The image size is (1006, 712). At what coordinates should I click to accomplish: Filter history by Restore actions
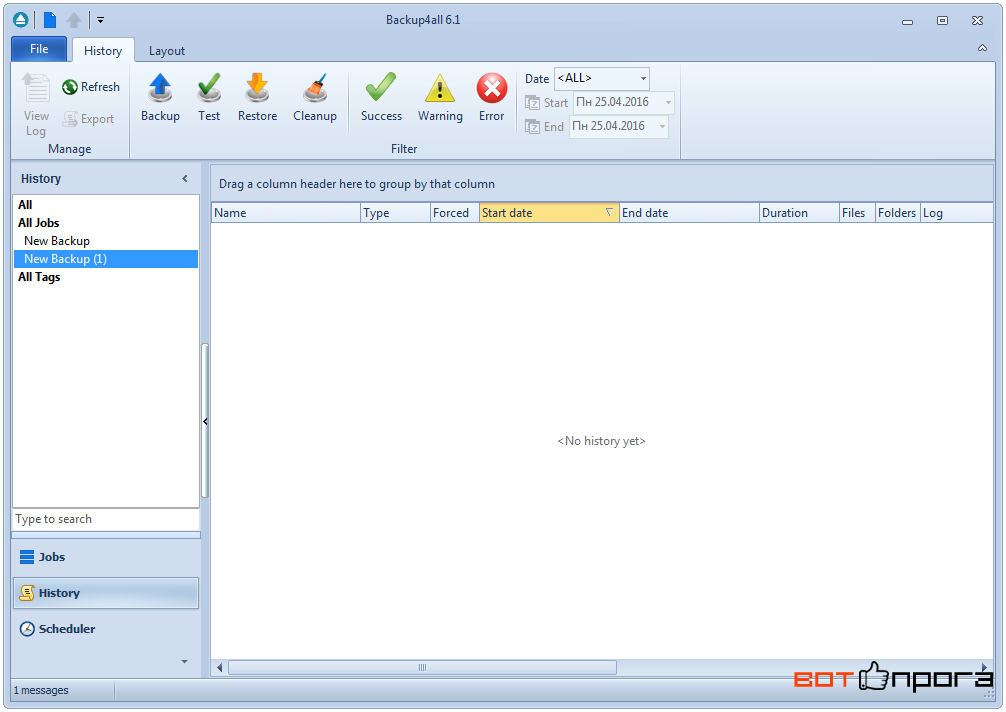(257, 97)
